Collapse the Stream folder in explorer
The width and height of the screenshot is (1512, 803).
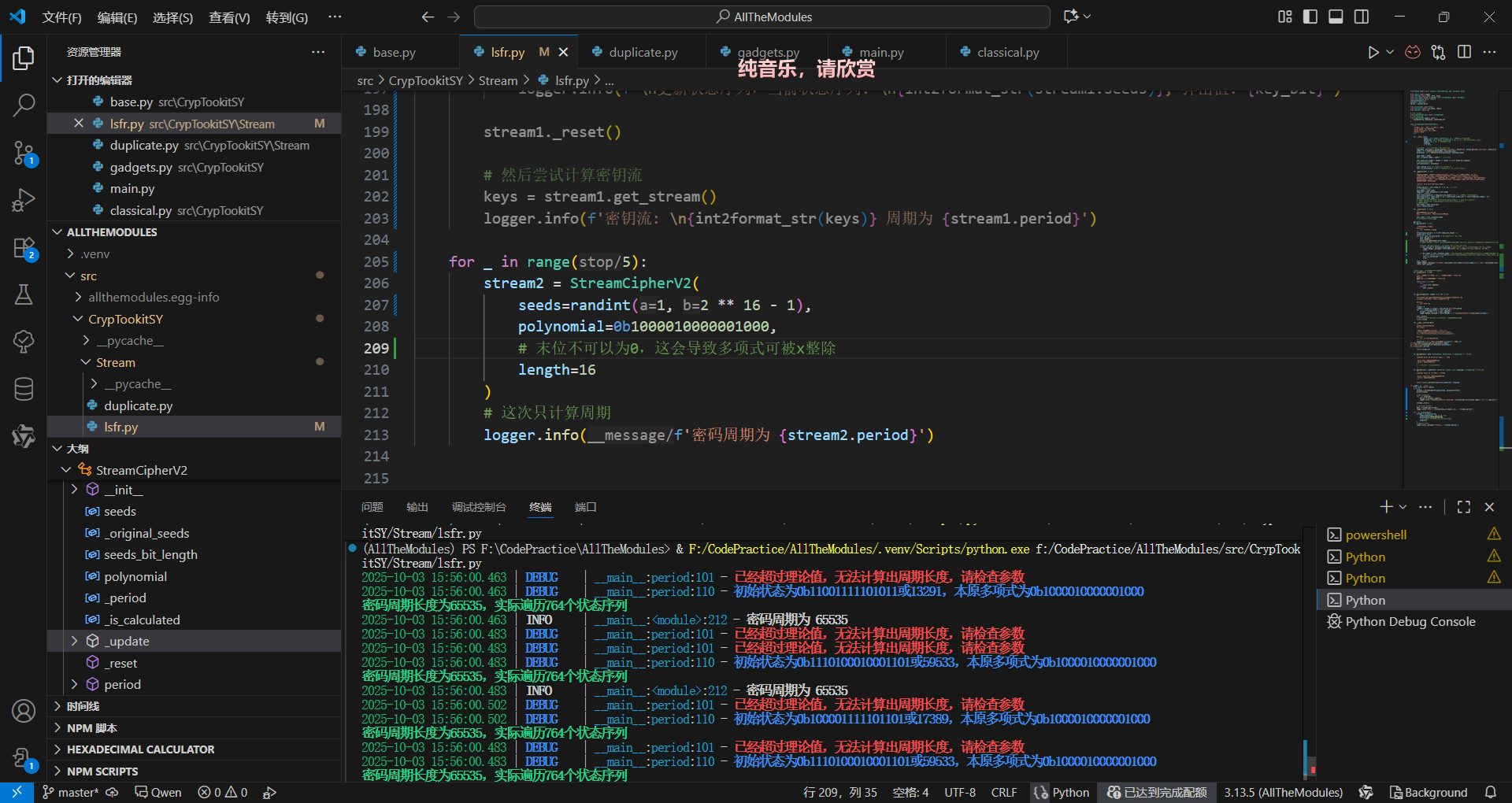pyautogui.click(x=115, y=362)
